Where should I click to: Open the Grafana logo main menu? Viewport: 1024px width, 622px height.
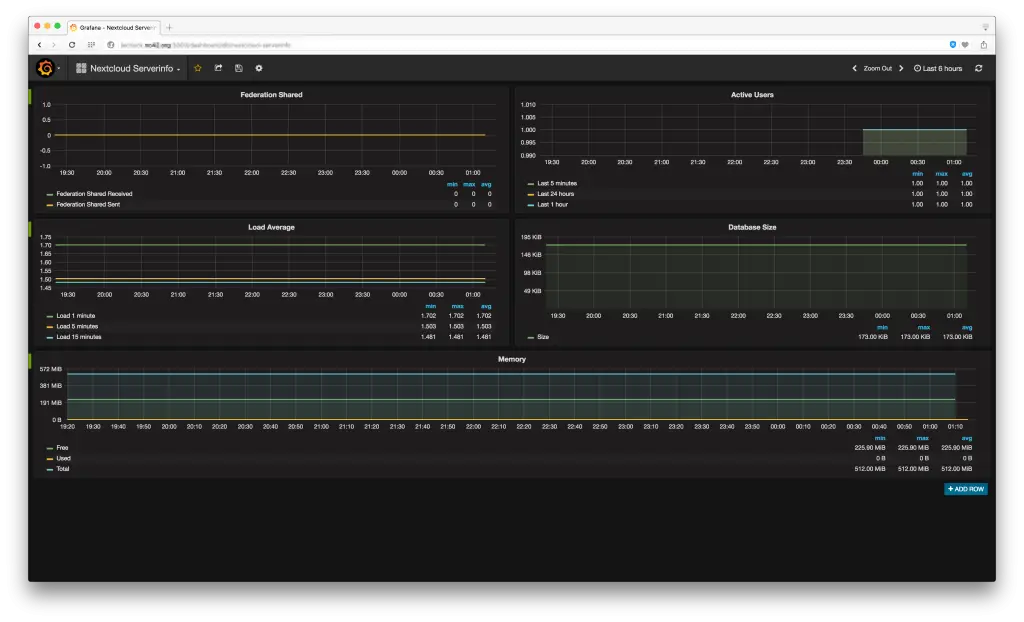[45, 68]
